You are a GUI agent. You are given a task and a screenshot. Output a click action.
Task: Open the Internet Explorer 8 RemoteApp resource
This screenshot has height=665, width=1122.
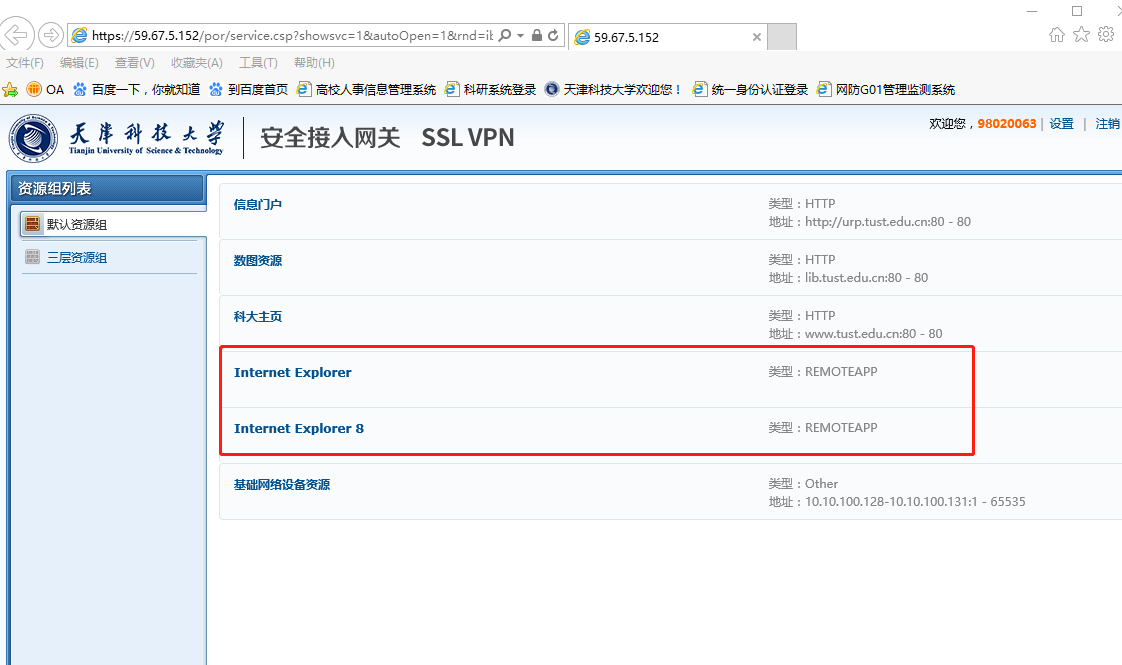(x=298, y=428)
